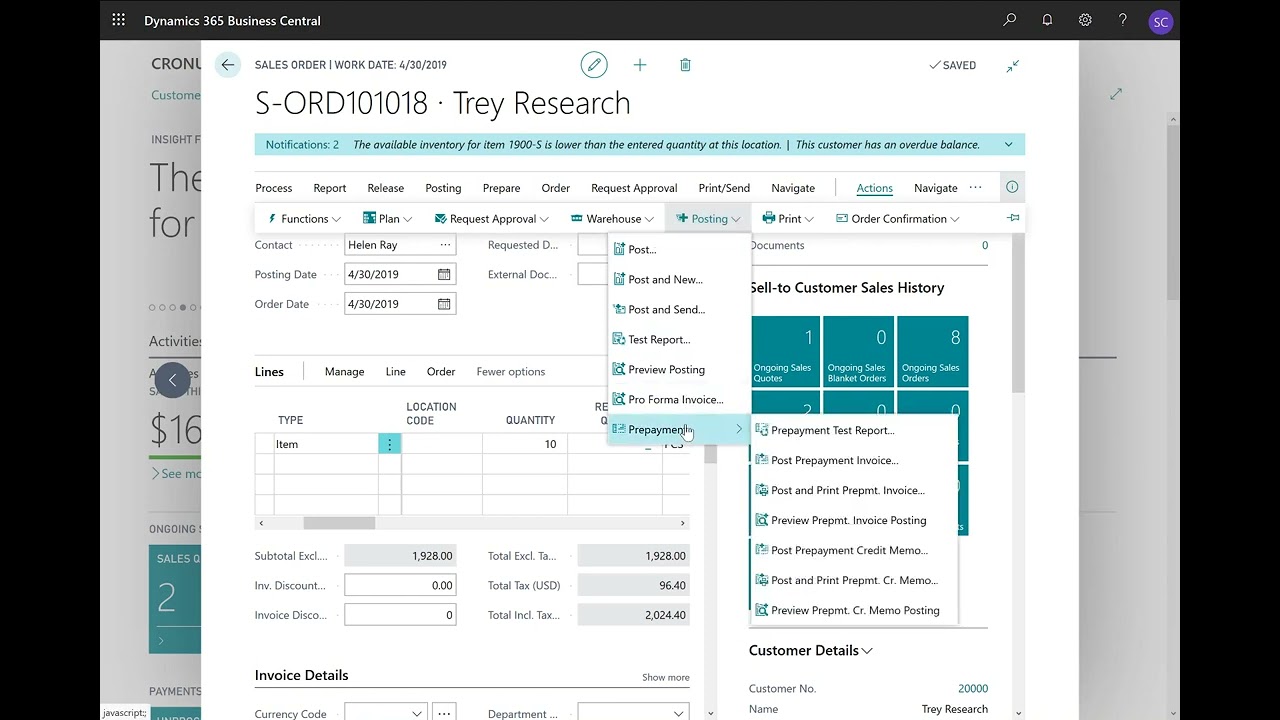Open Manage in Lines section
Screen dimensions: 1280x720
[344, 371]
